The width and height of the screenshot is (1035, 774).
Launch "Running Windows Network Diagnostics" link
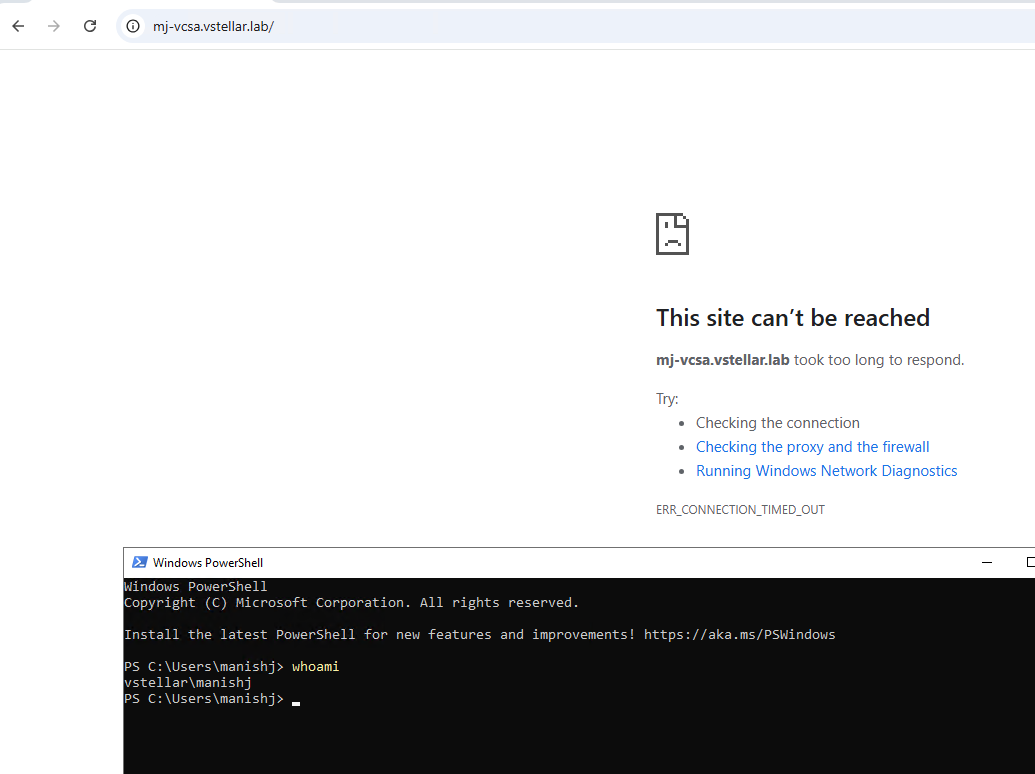tap(826, 471)
